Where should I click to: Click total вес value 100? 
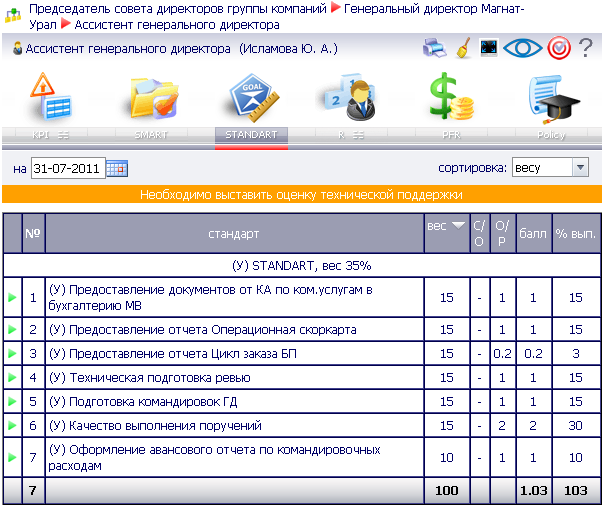coord(446,490)
